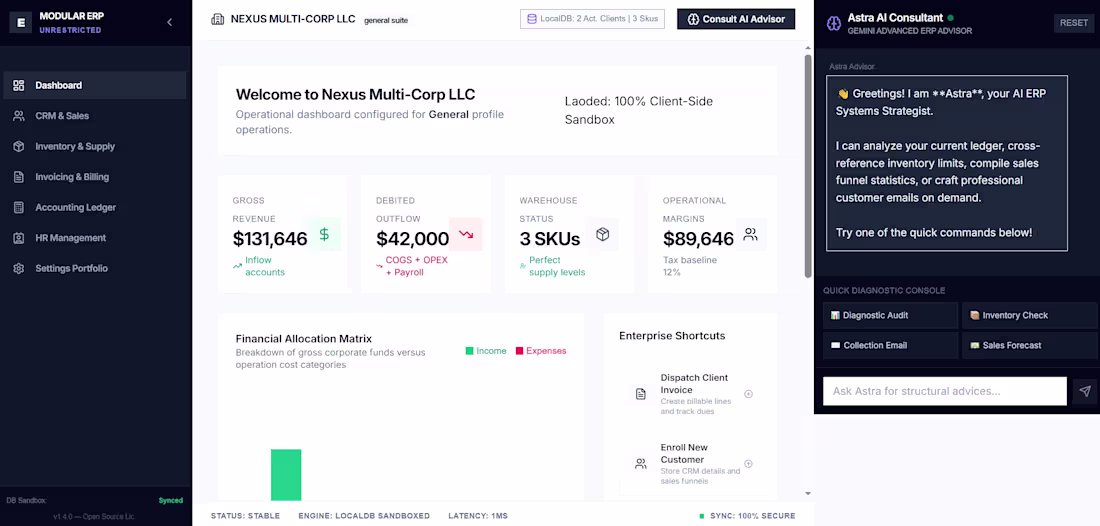Open the Dashboard menu item
The height and width of the screenshot is (526, 1100).
(x=95, y=85)
